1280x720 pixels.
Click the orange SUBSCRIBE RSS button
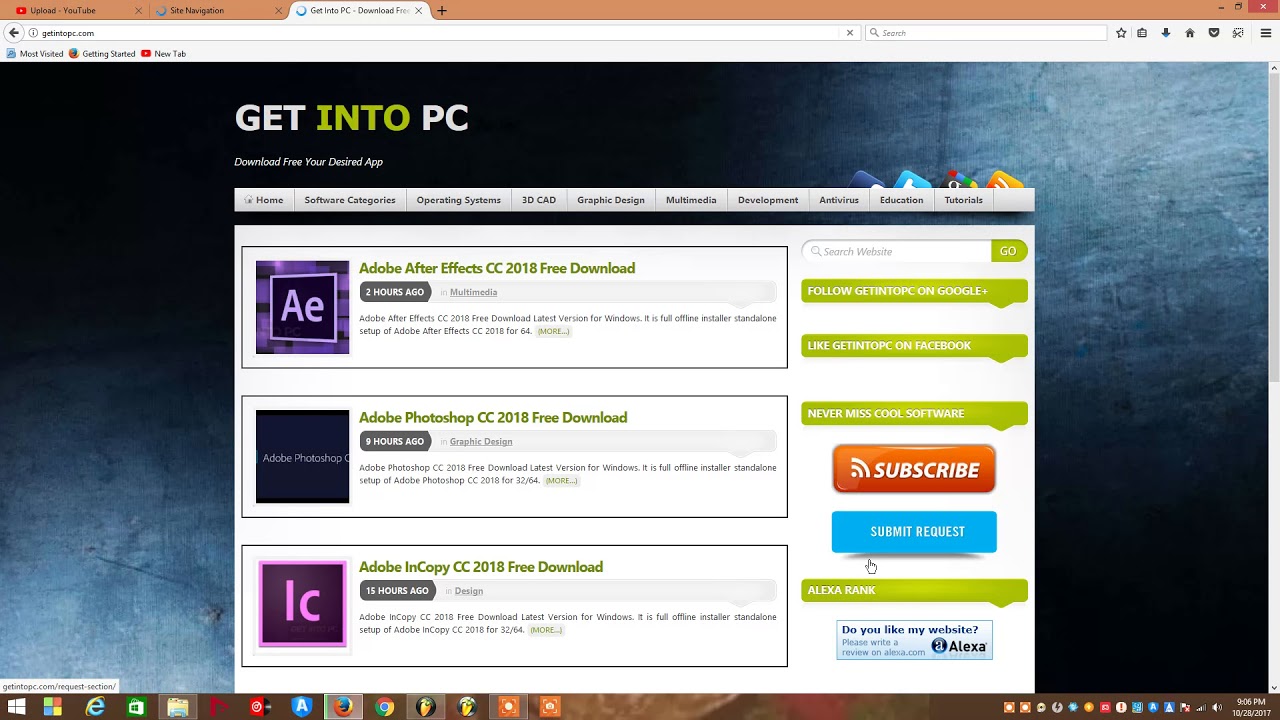[x=914, y=469]
